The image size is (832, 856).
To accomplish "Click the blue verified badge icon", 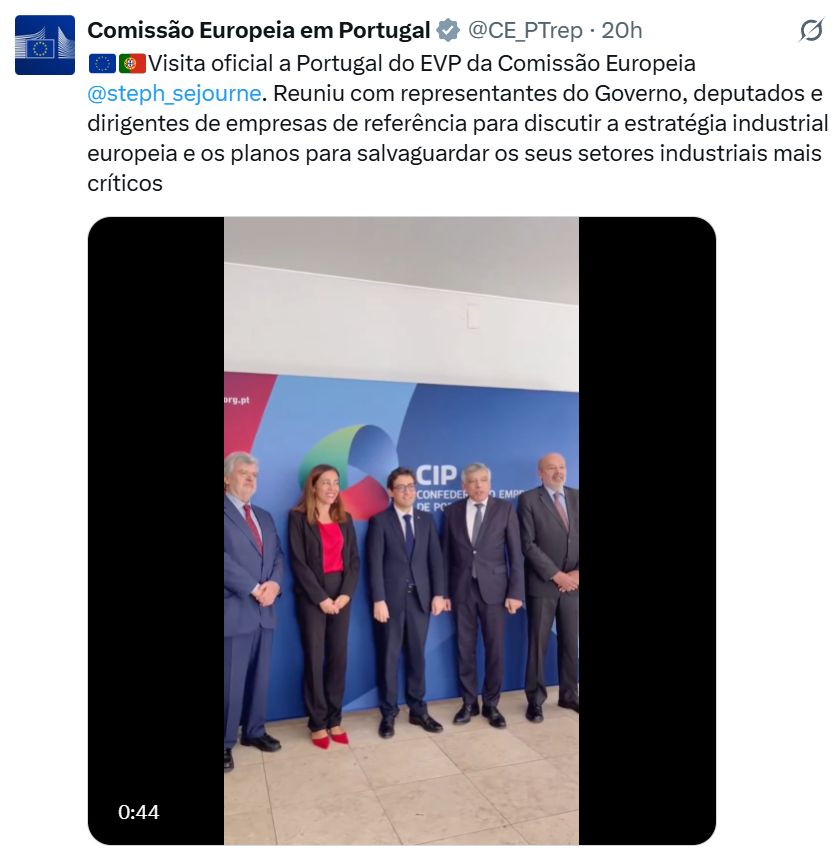I will 448,31.
